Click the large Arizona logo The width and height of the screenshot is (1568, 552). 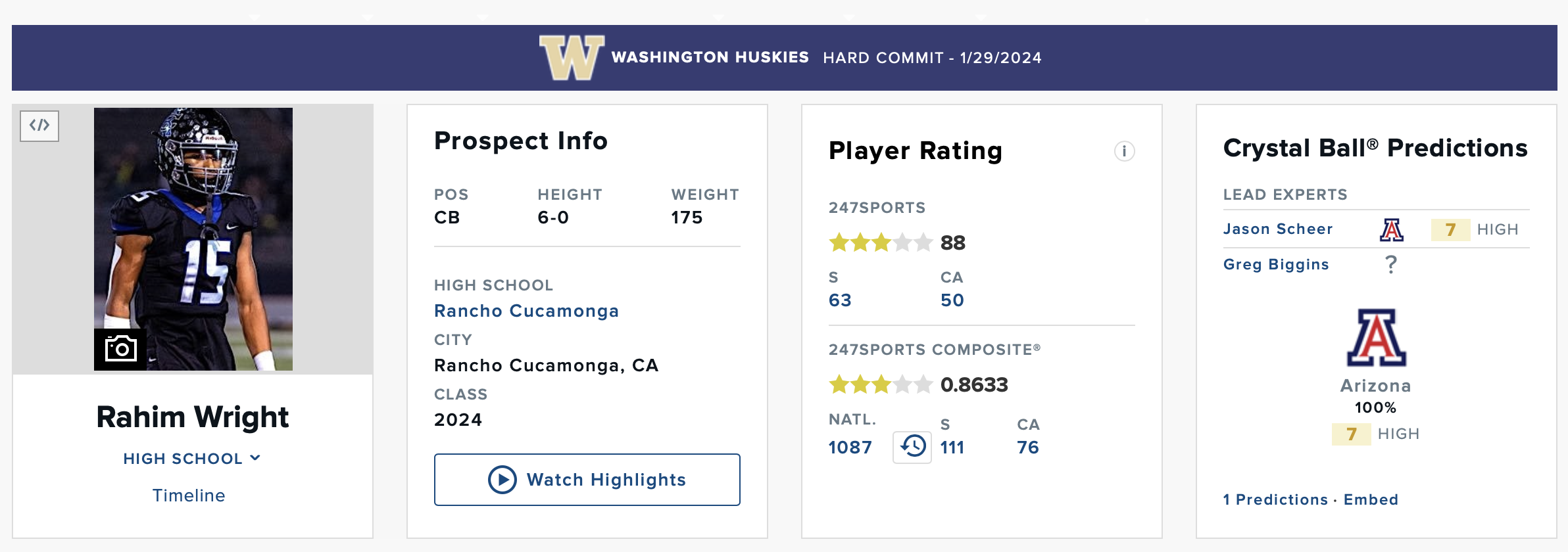tap(1376, 338)
